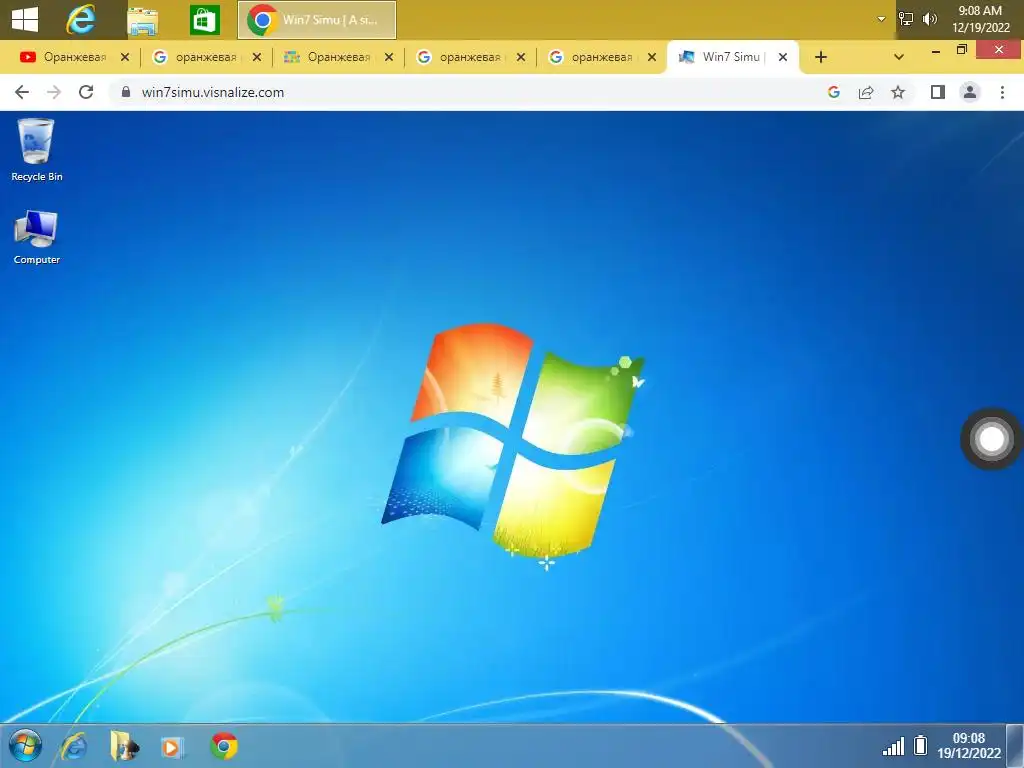Close the fifth tab, Google оранжевая
This screenshot has width=1024, height=768.
point(652,57)
